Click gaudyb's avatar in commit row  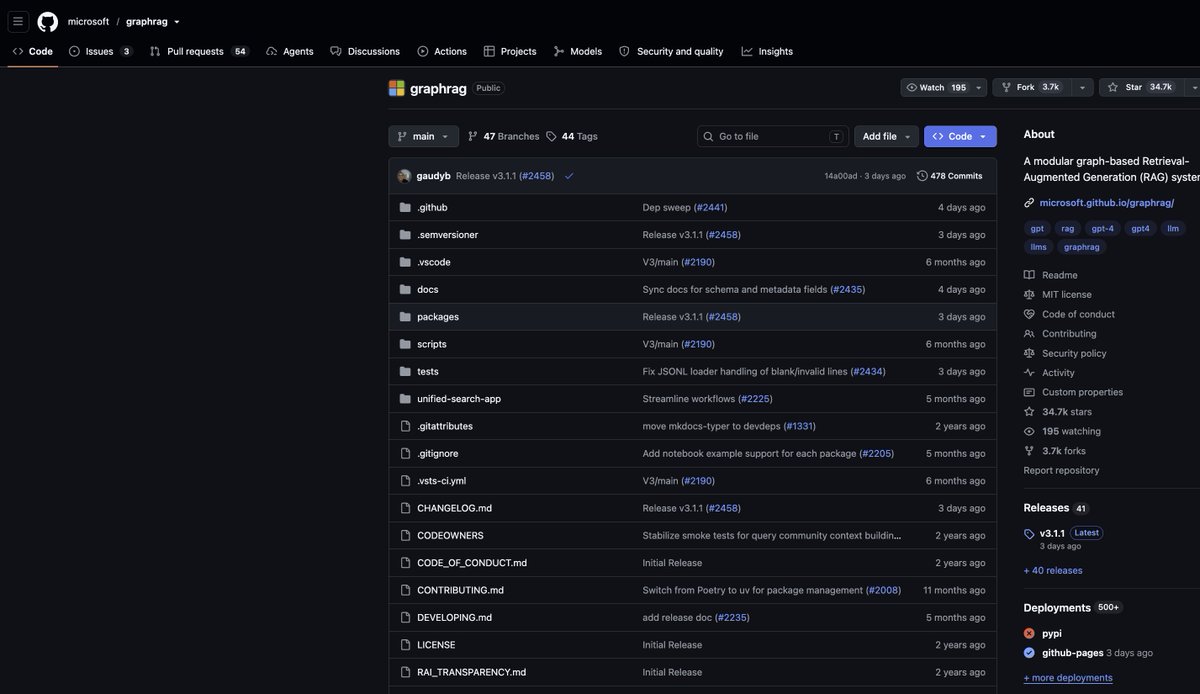[404, 176]
